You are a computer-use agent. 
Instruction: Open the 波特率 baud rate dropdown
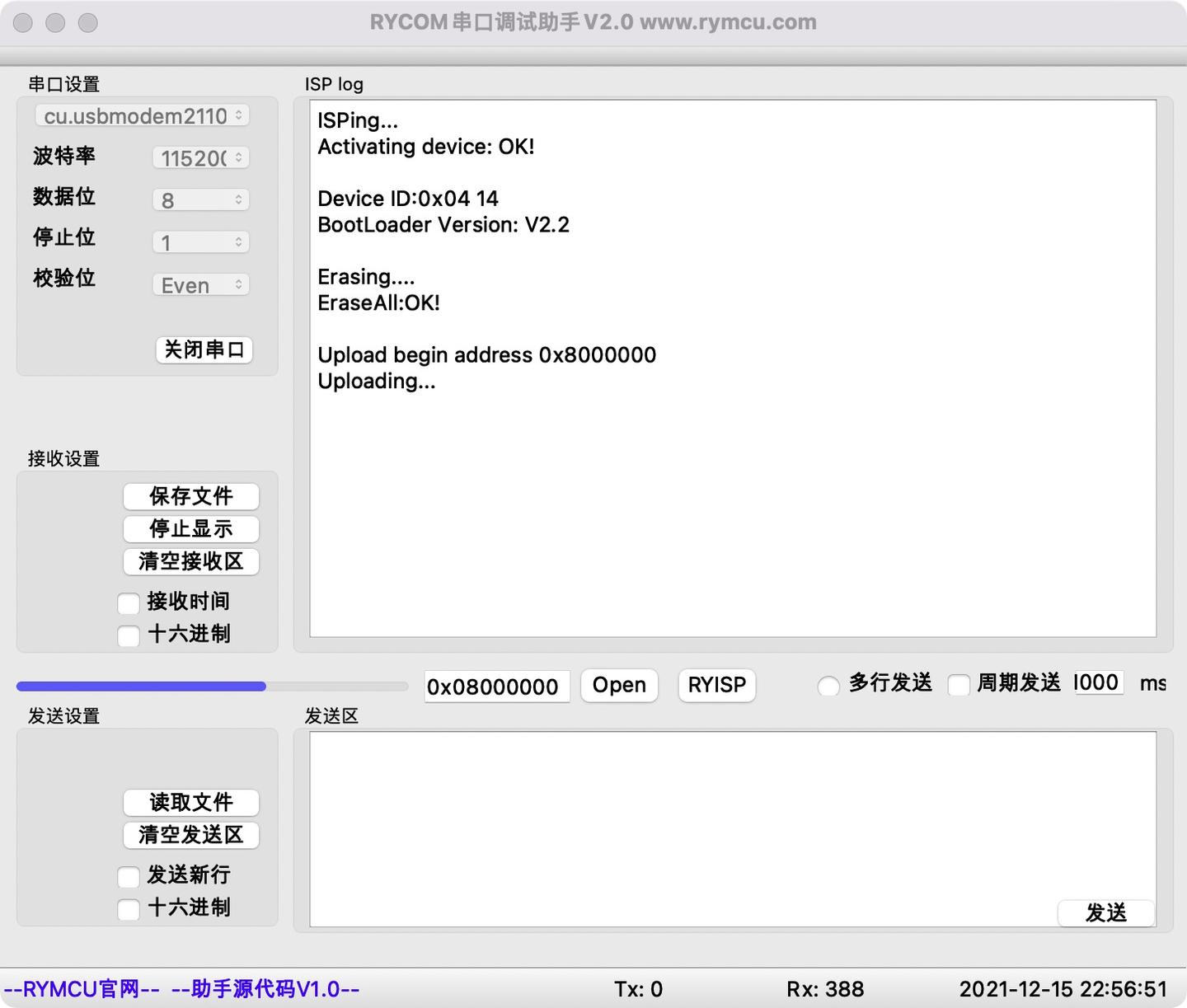[200, 157]
